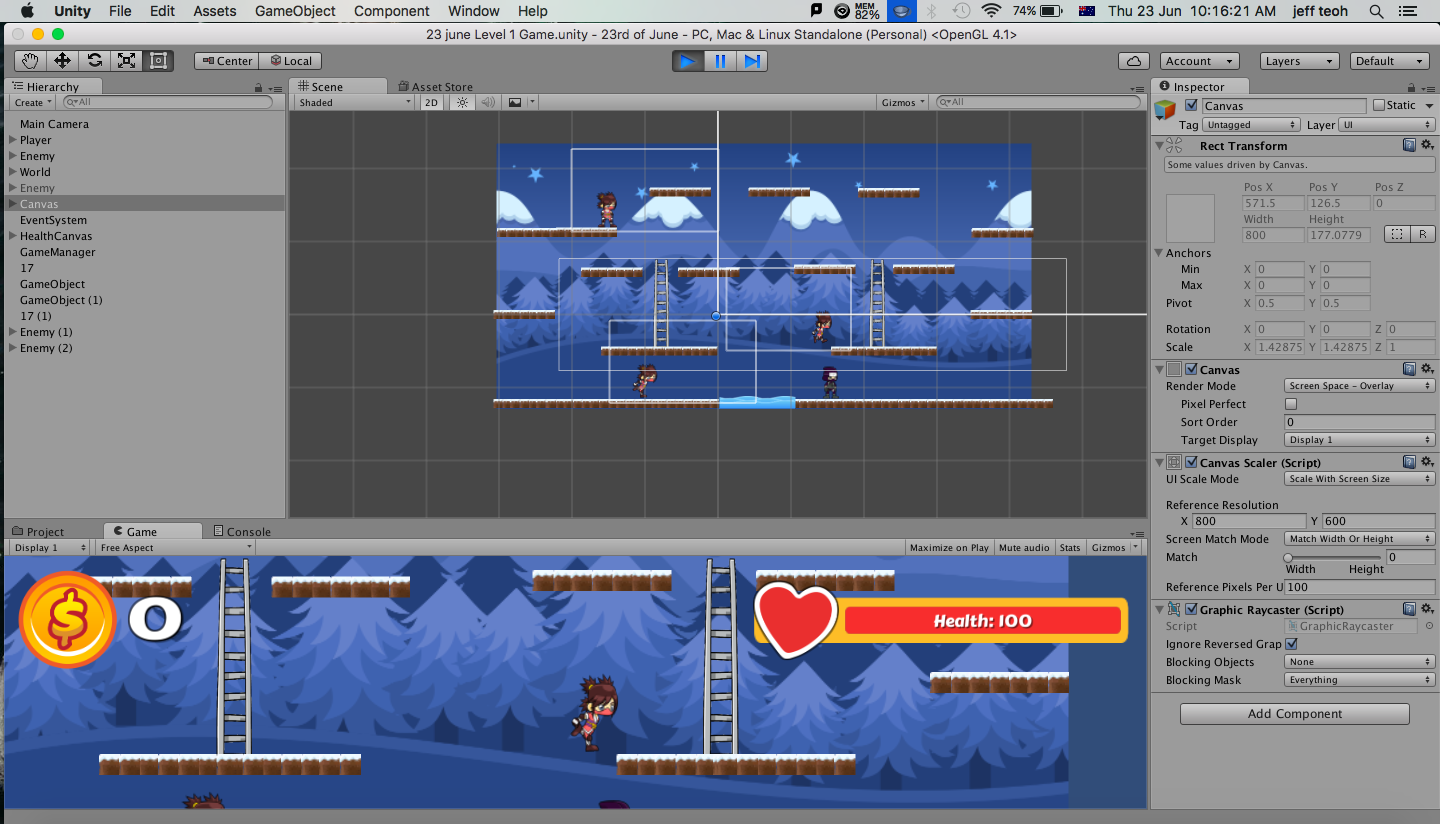Click the Step frame button
The image size is (1440, 824).
pyautogui.click(x=752, y=61)
